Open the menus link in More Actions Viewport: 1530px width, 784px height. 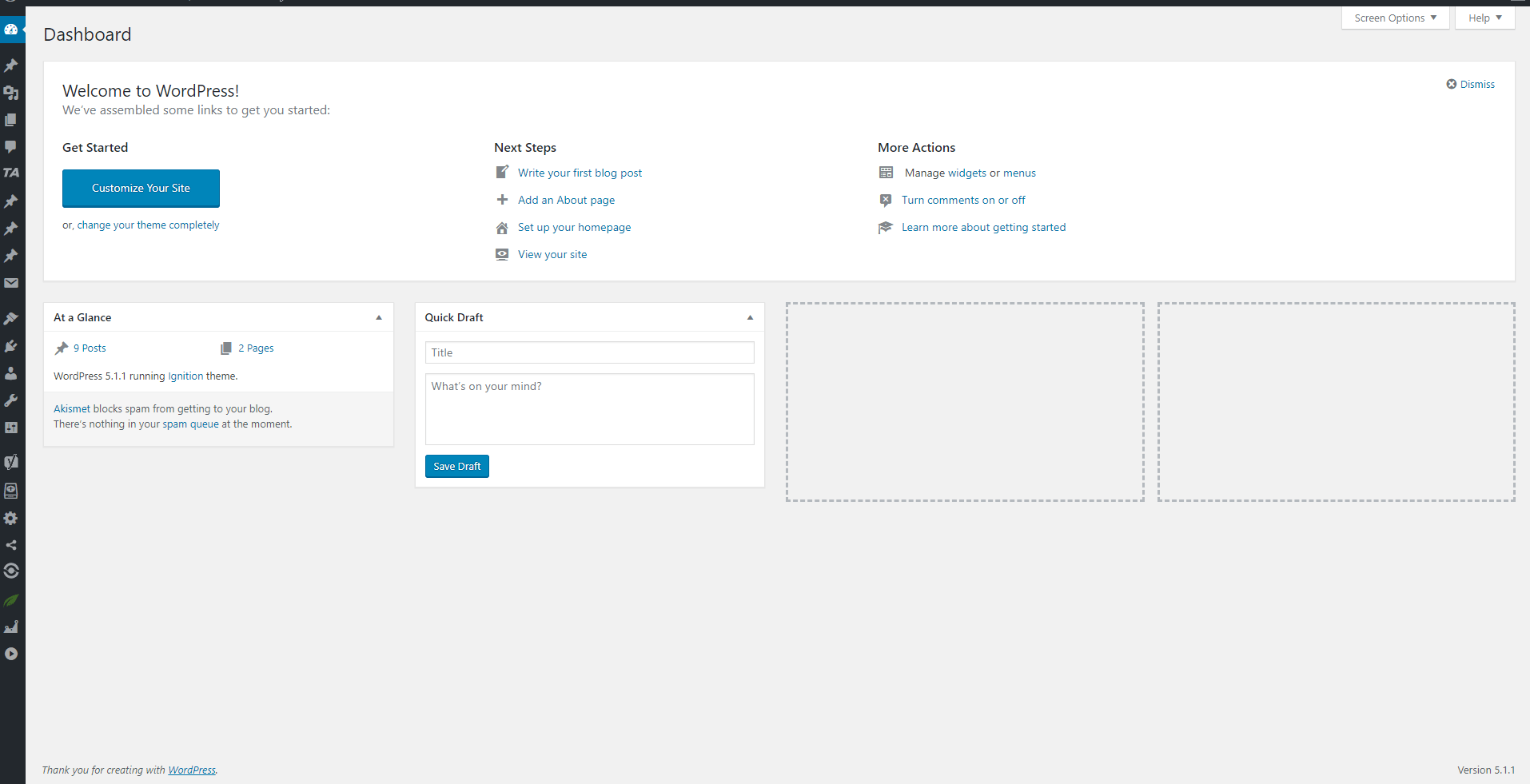[x=1019, y=173]
